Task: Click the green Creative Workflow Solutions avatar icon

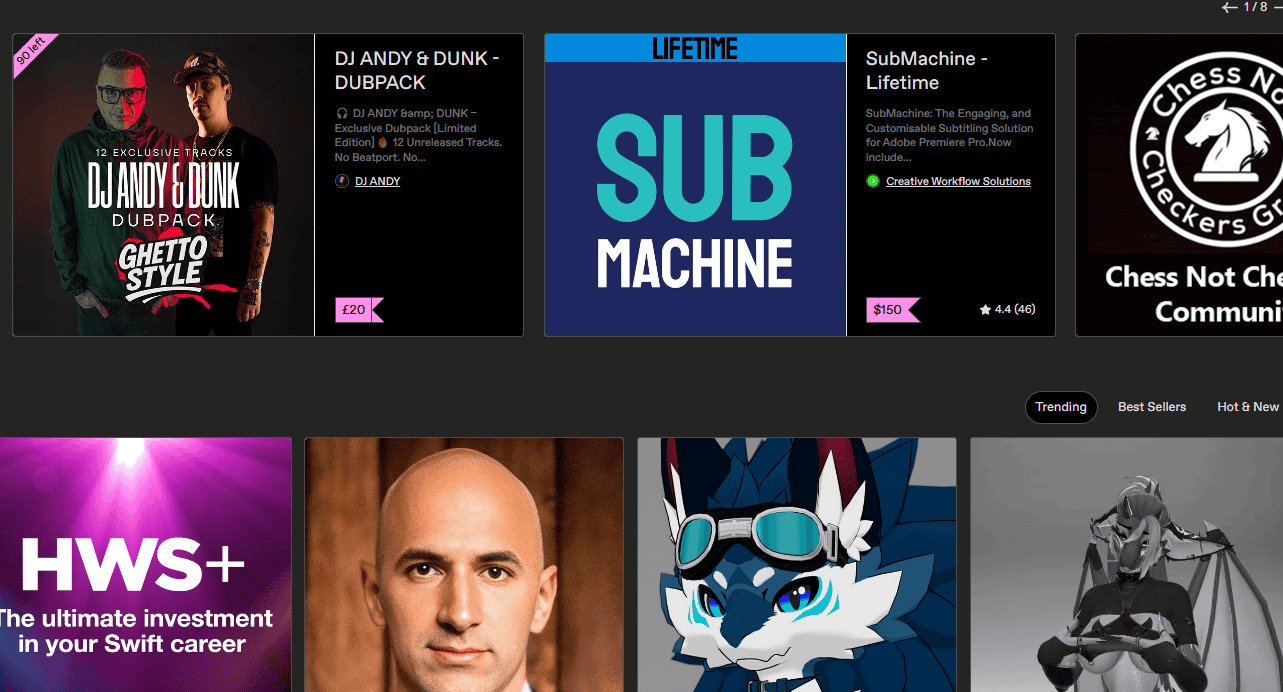Action: coord(873,181)
